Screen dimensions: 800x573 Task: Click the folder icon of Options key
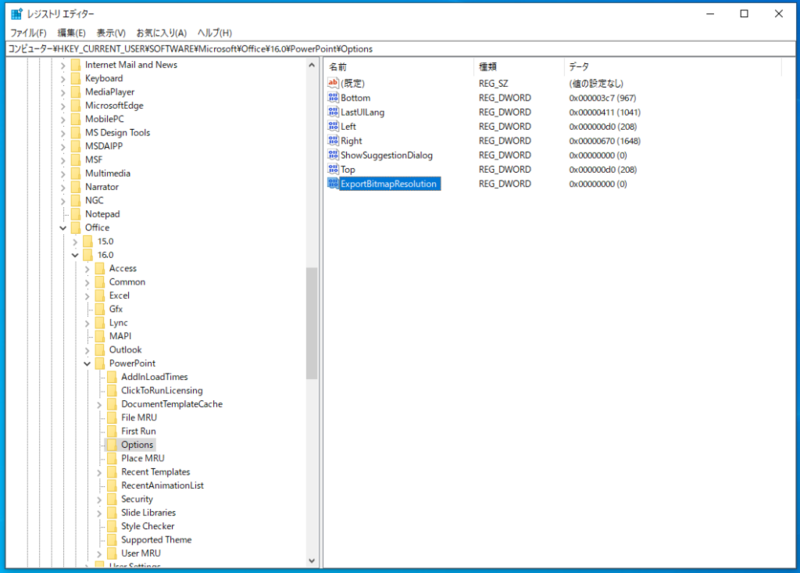112,445
